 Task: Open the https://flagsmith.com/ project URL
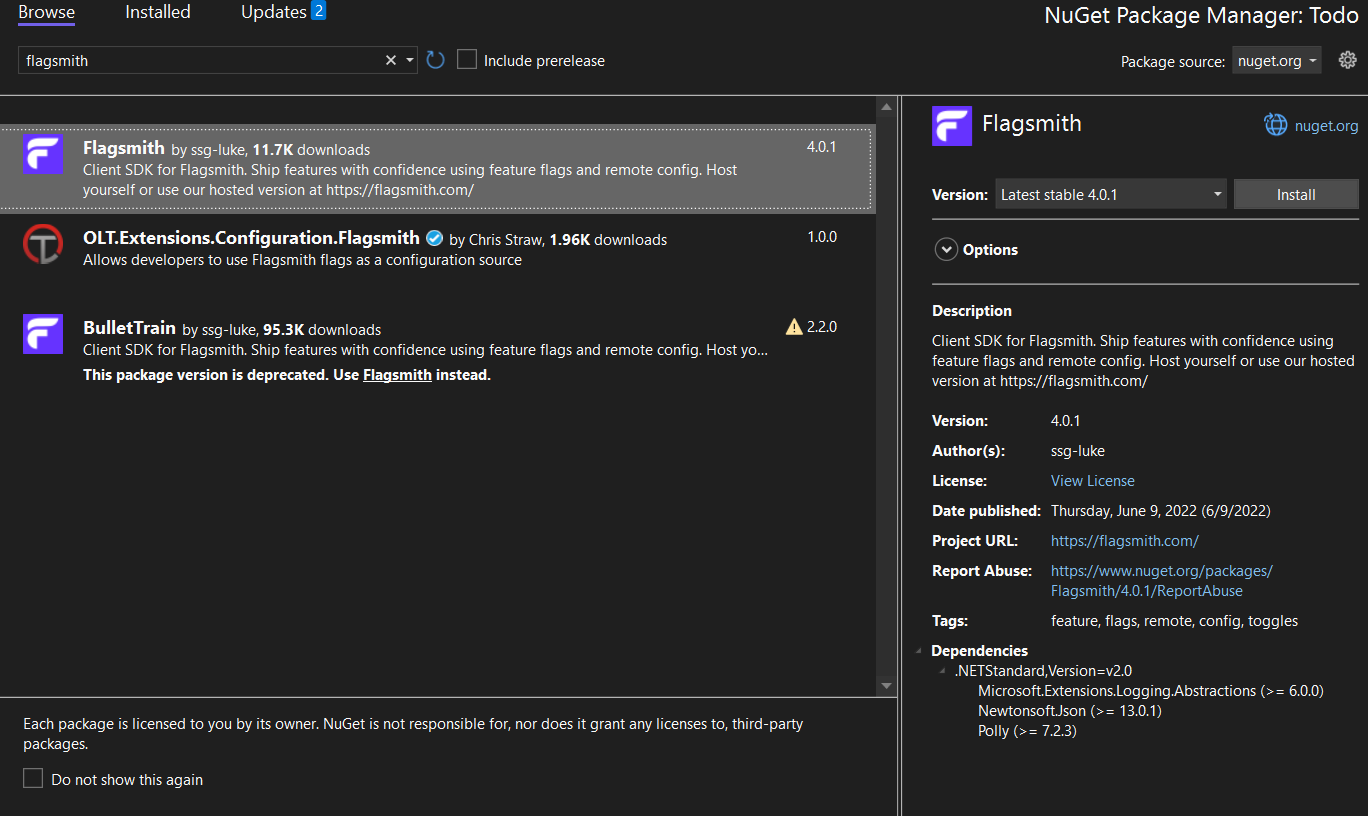pos(1125,540)
